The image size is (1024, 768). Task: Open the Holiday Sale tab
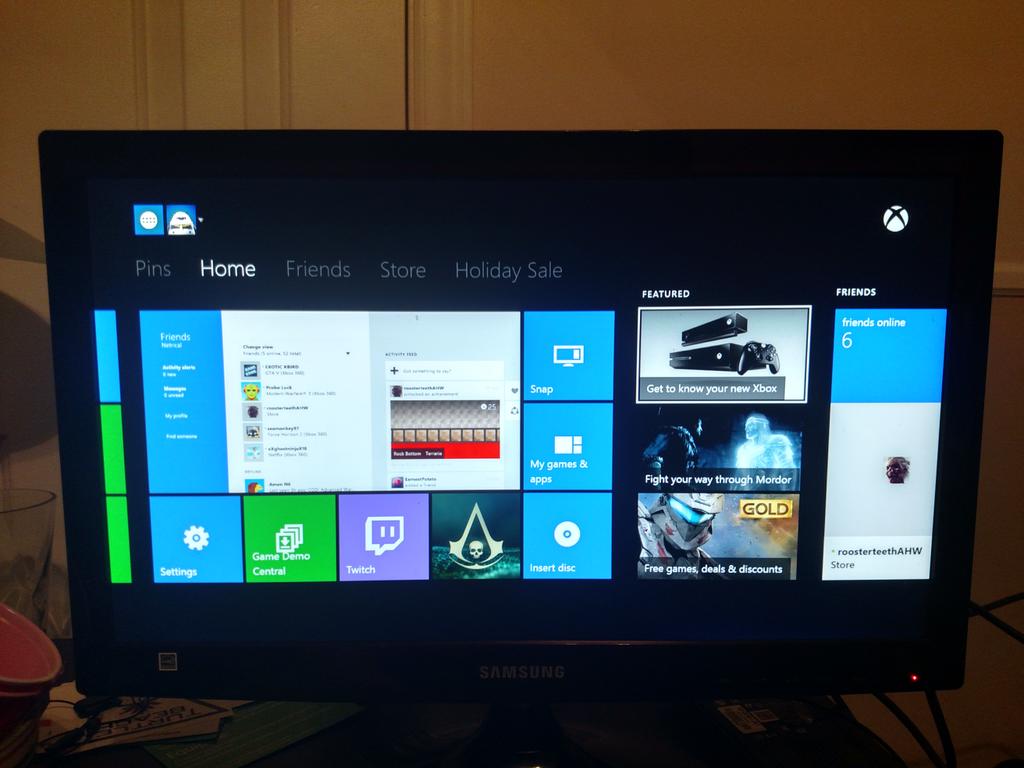point(509,269)
